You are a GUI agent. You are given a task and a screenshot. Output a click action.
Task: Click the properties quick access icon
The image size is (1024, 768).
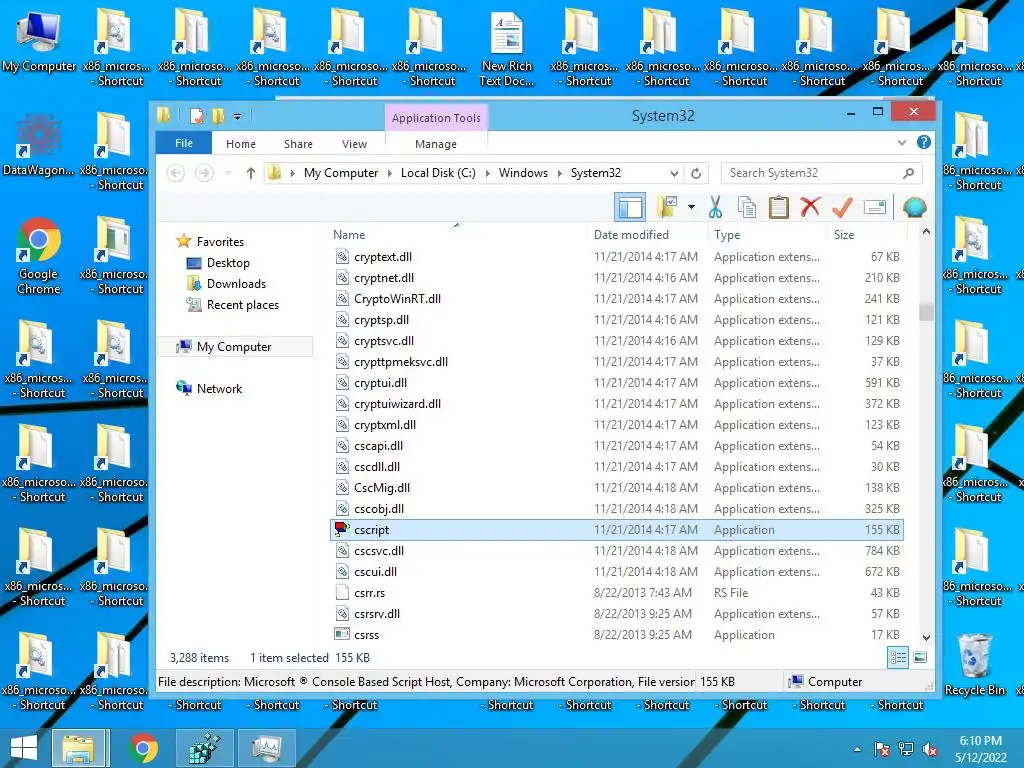(x=197, y=116)
